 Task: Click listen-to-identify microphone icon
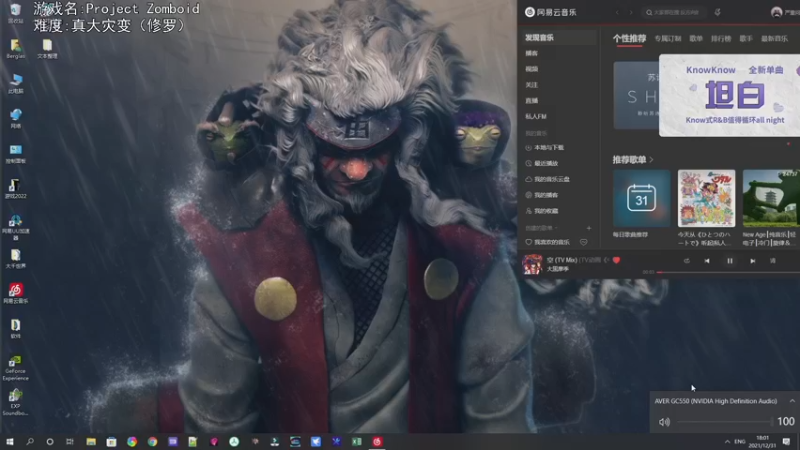(x=717, y=12)
